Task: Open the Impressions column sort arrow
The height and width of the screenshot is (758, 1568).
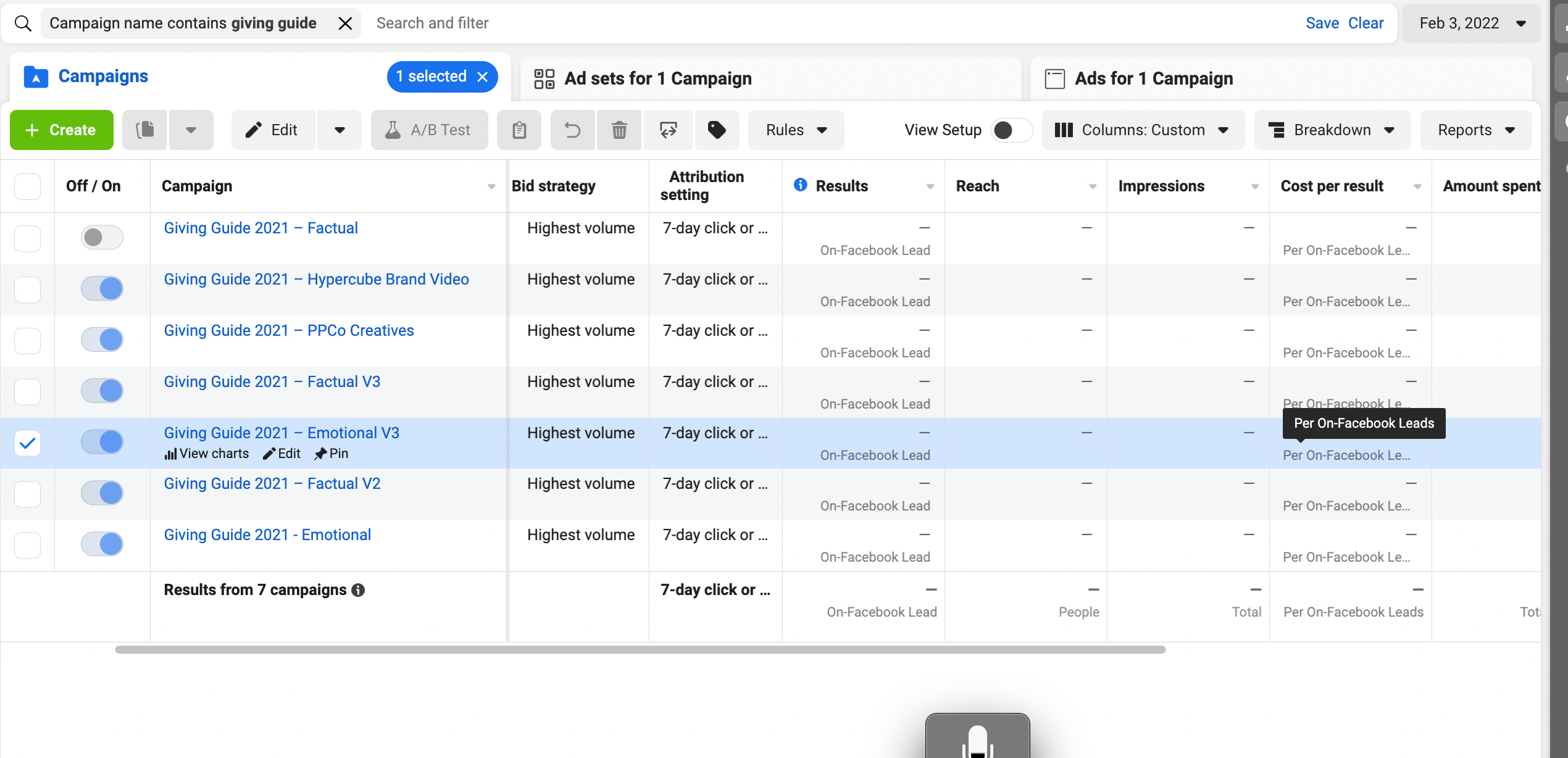Action: [1255, 186]
